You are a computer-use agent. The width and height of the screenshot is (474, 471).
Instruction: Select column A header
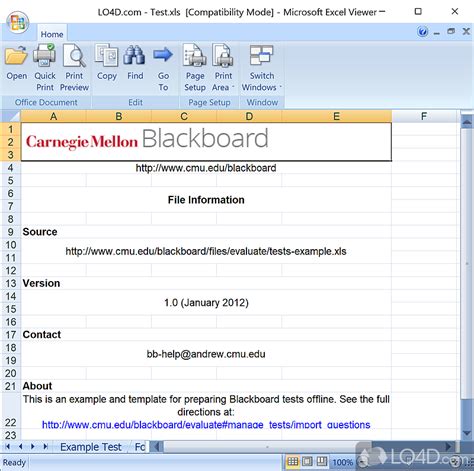coord(53,116)
